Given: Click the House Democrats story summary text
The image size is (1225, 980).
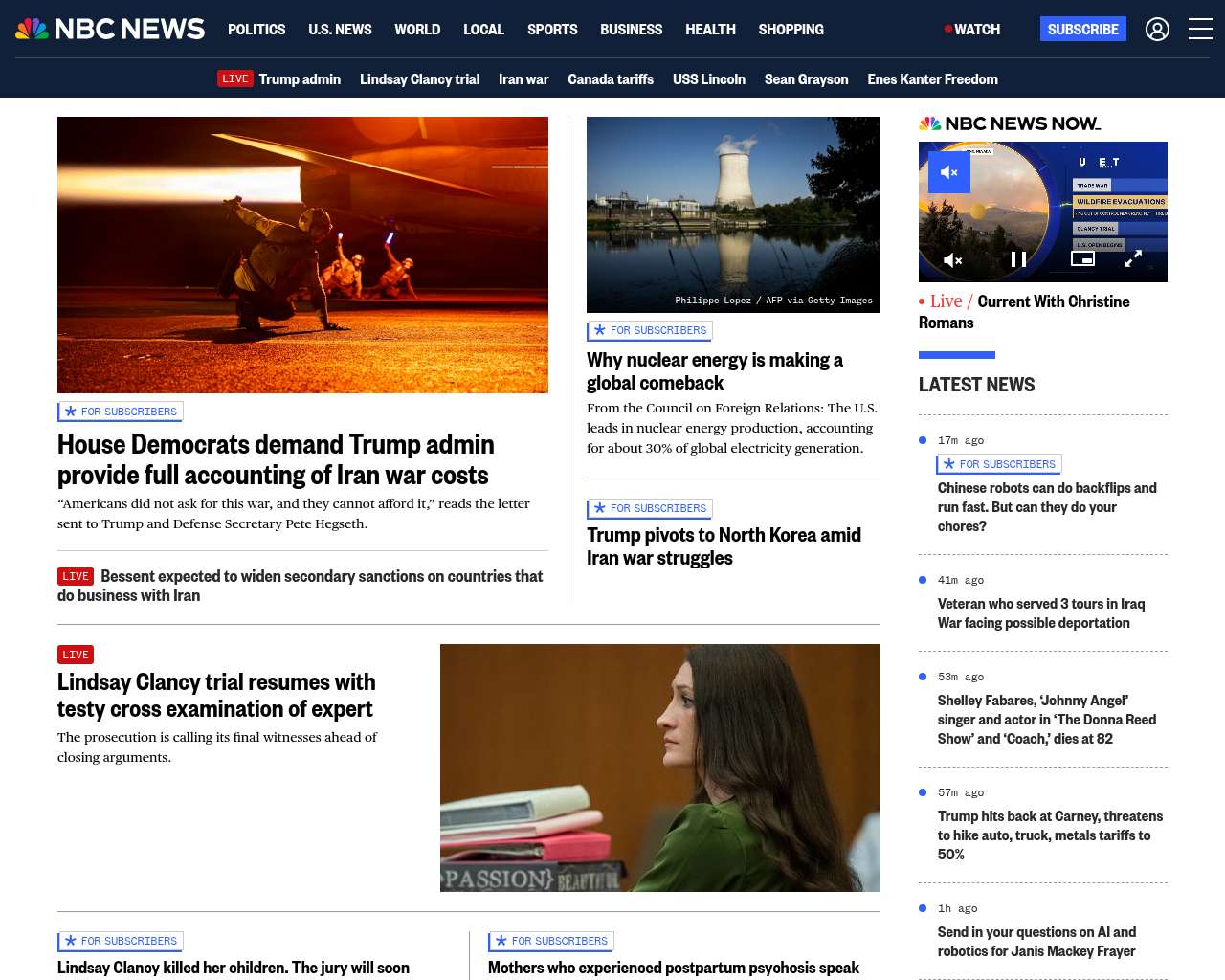Looking at the screenshot, I should pos(294,514).
